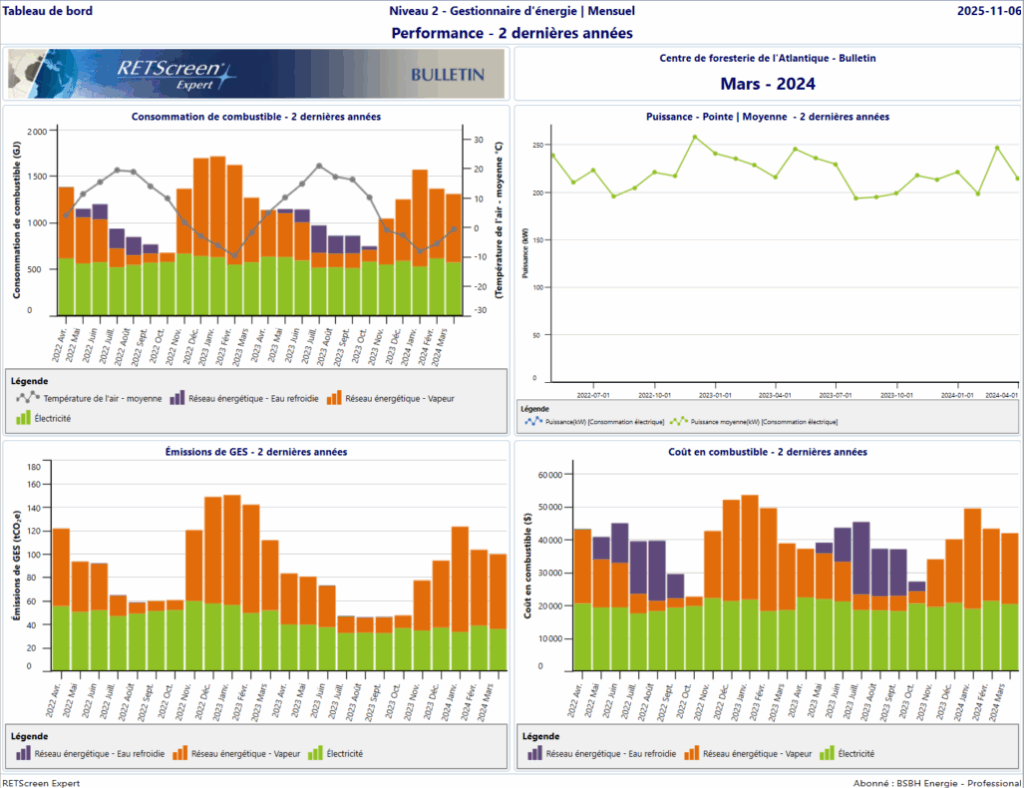Click Électricité legend icon in fuel cost chart

coord(826,753)
